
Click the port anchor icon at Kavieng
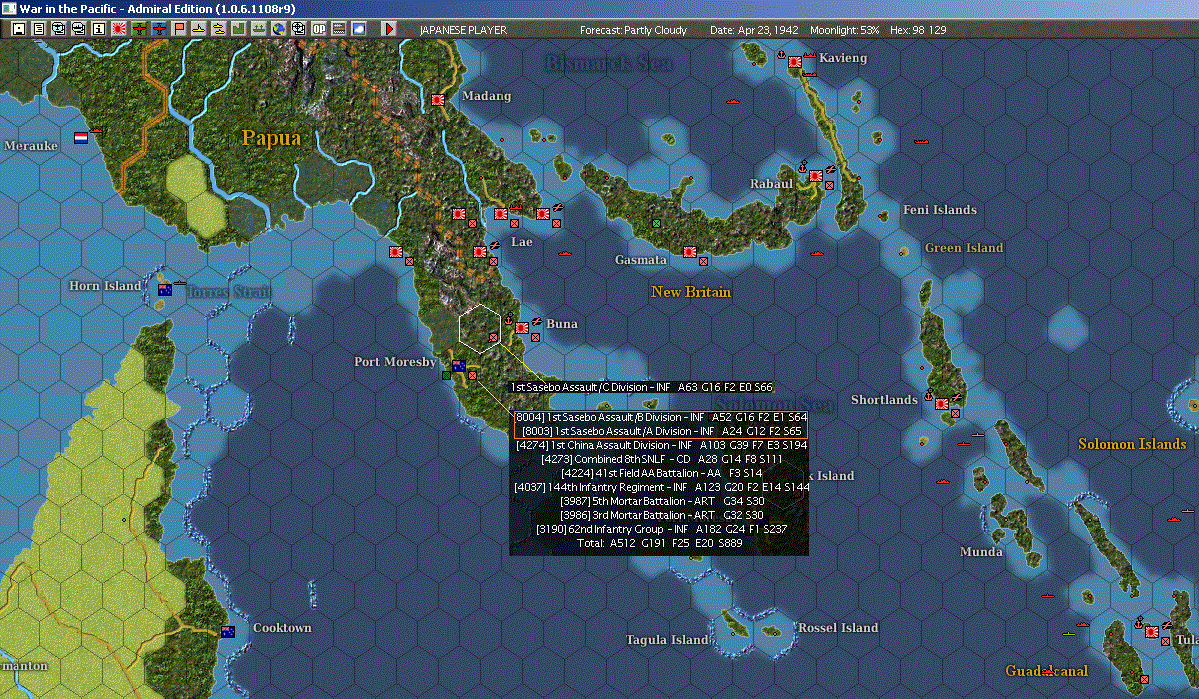(x=781, y=54)
